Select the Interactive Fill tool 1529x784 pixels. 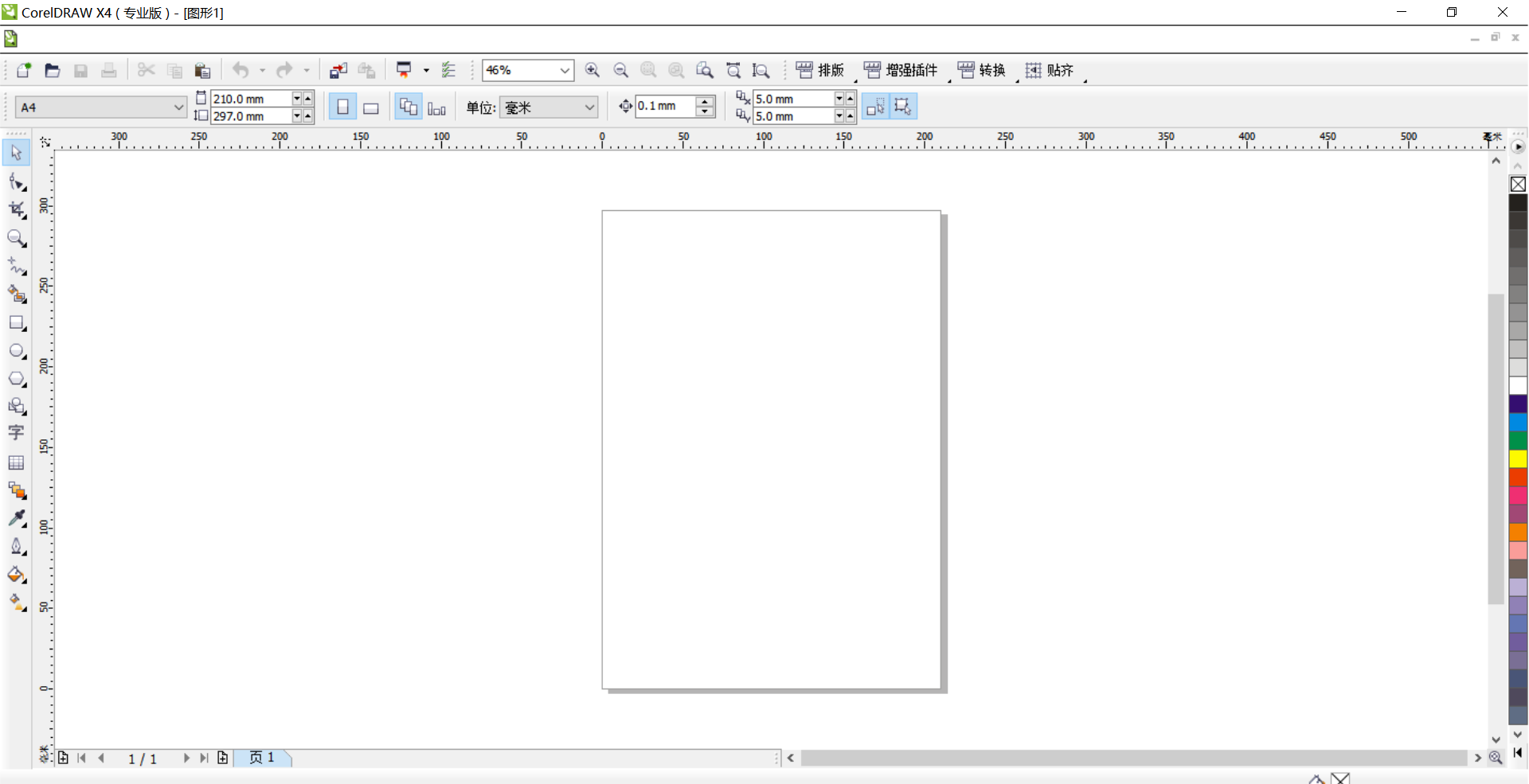(x=17, y=603)
